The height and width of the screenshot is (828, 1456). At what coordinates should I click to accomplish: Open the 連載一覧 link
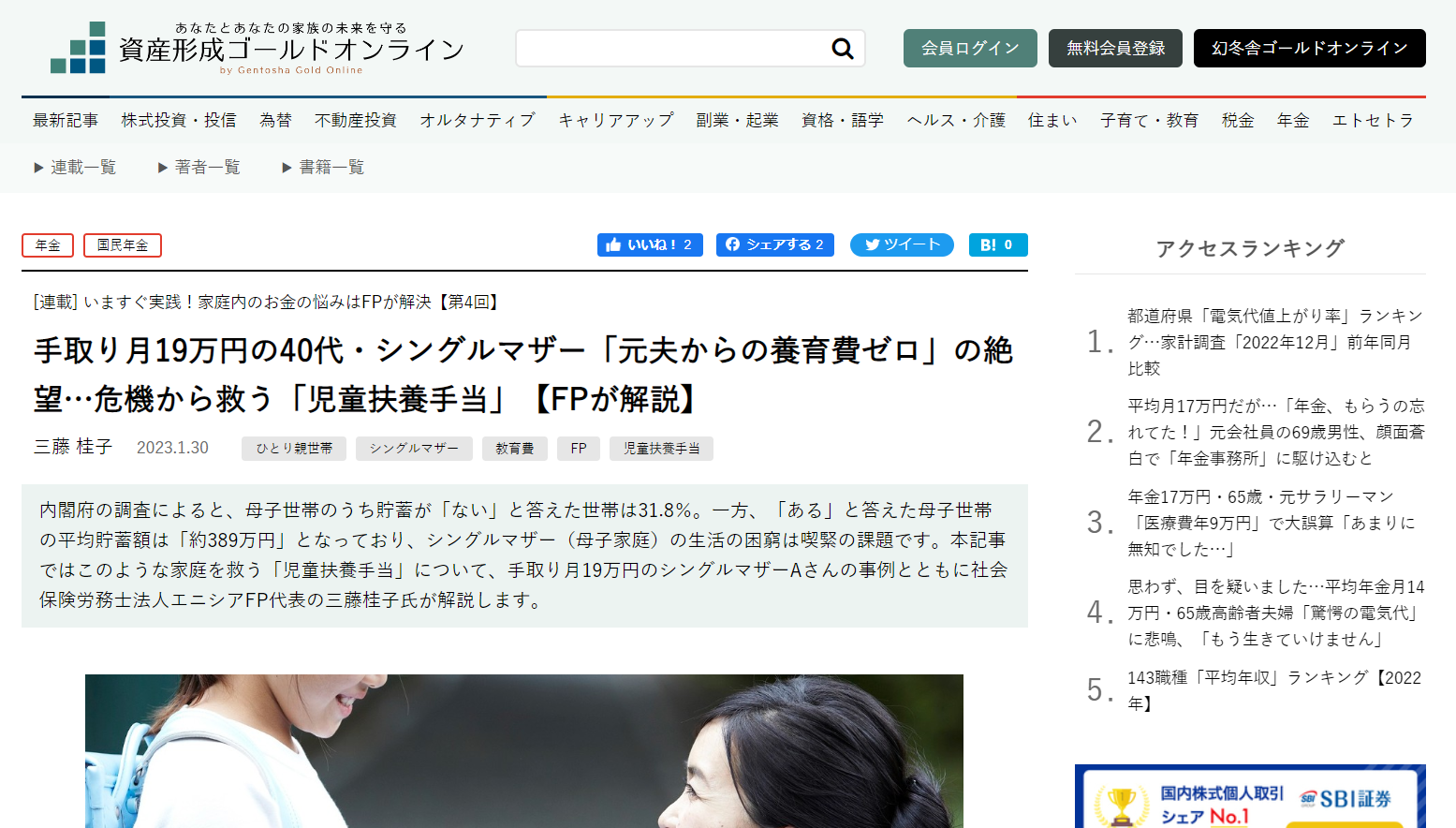(75, 167)
